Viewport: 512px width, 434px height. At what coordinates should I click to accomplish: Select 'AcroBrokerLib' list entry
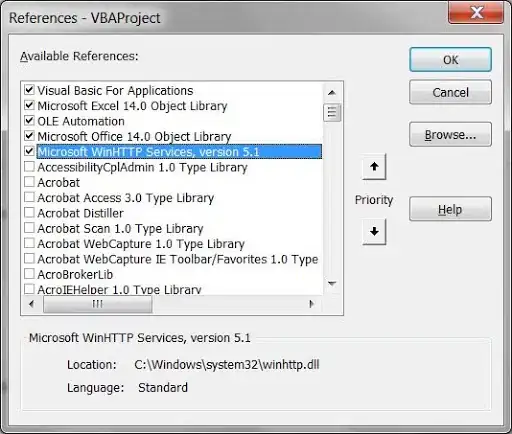click(75, 275)
